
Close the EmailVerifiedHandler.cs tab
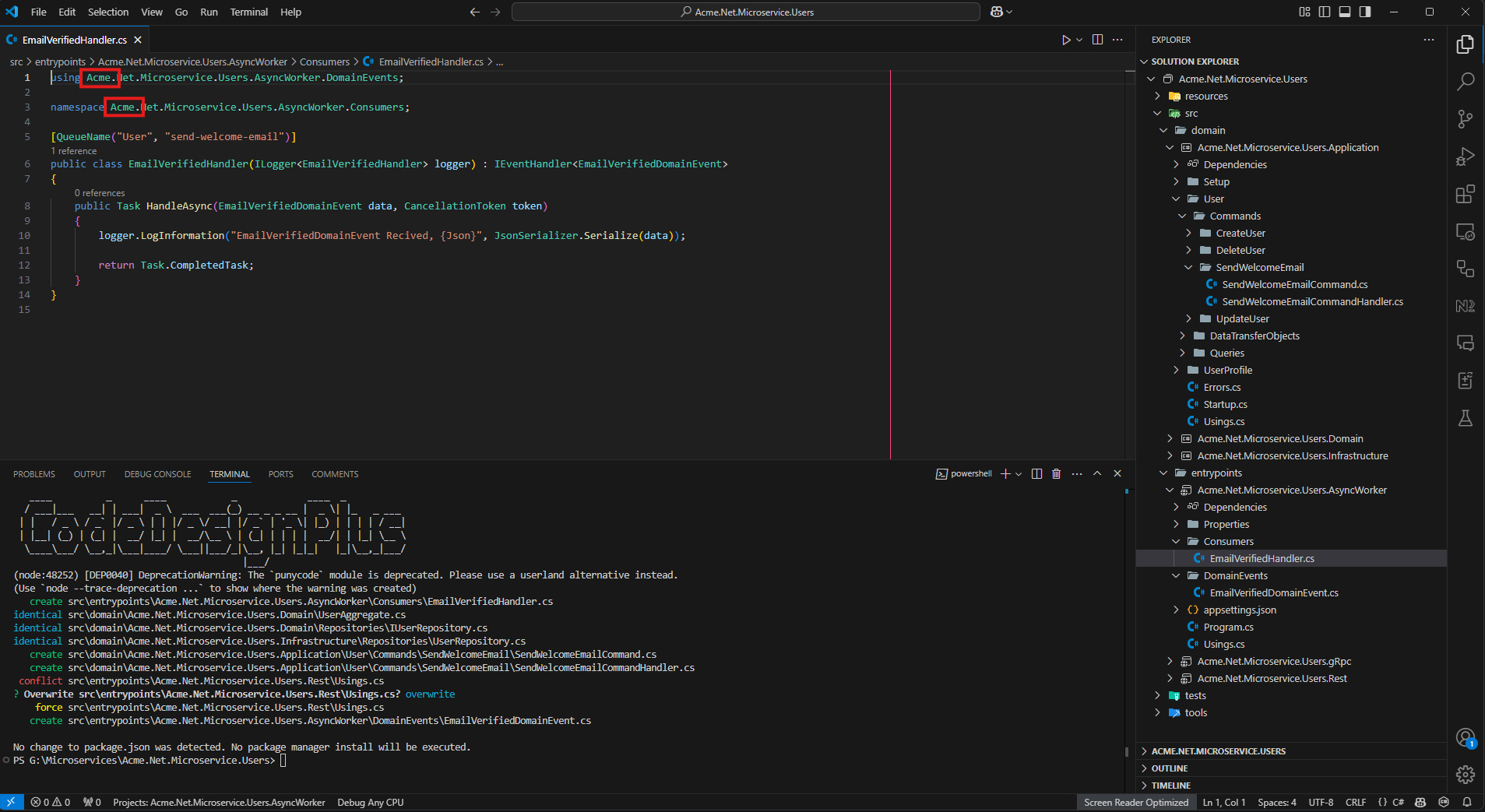138,40
